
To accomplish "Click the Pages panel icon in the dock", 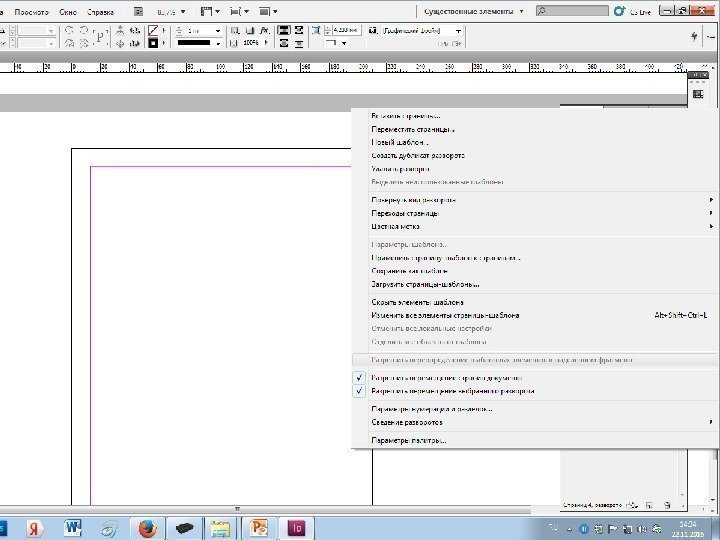I will pos(698,94).
